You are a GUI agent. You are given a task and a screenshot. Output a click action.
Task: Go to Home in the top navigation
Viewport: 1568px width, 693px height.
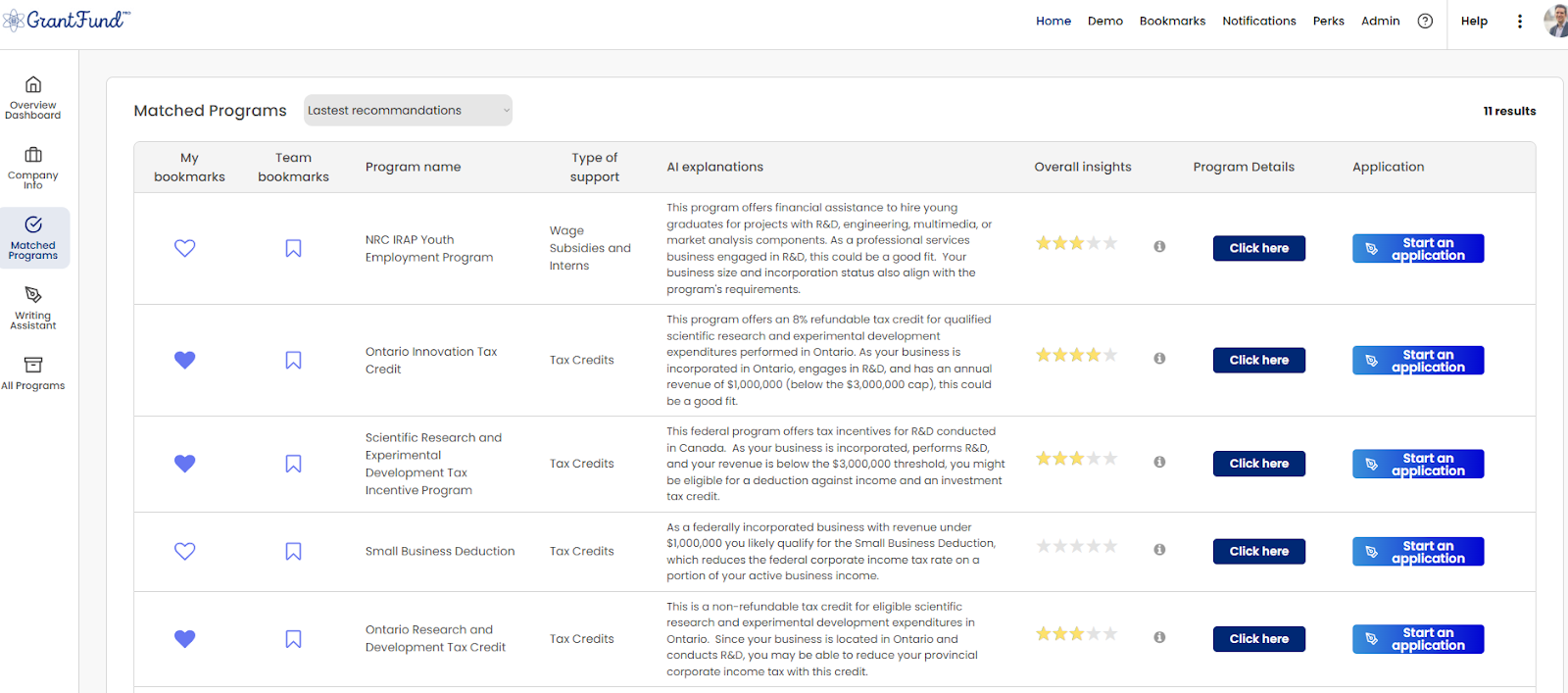1053,21
